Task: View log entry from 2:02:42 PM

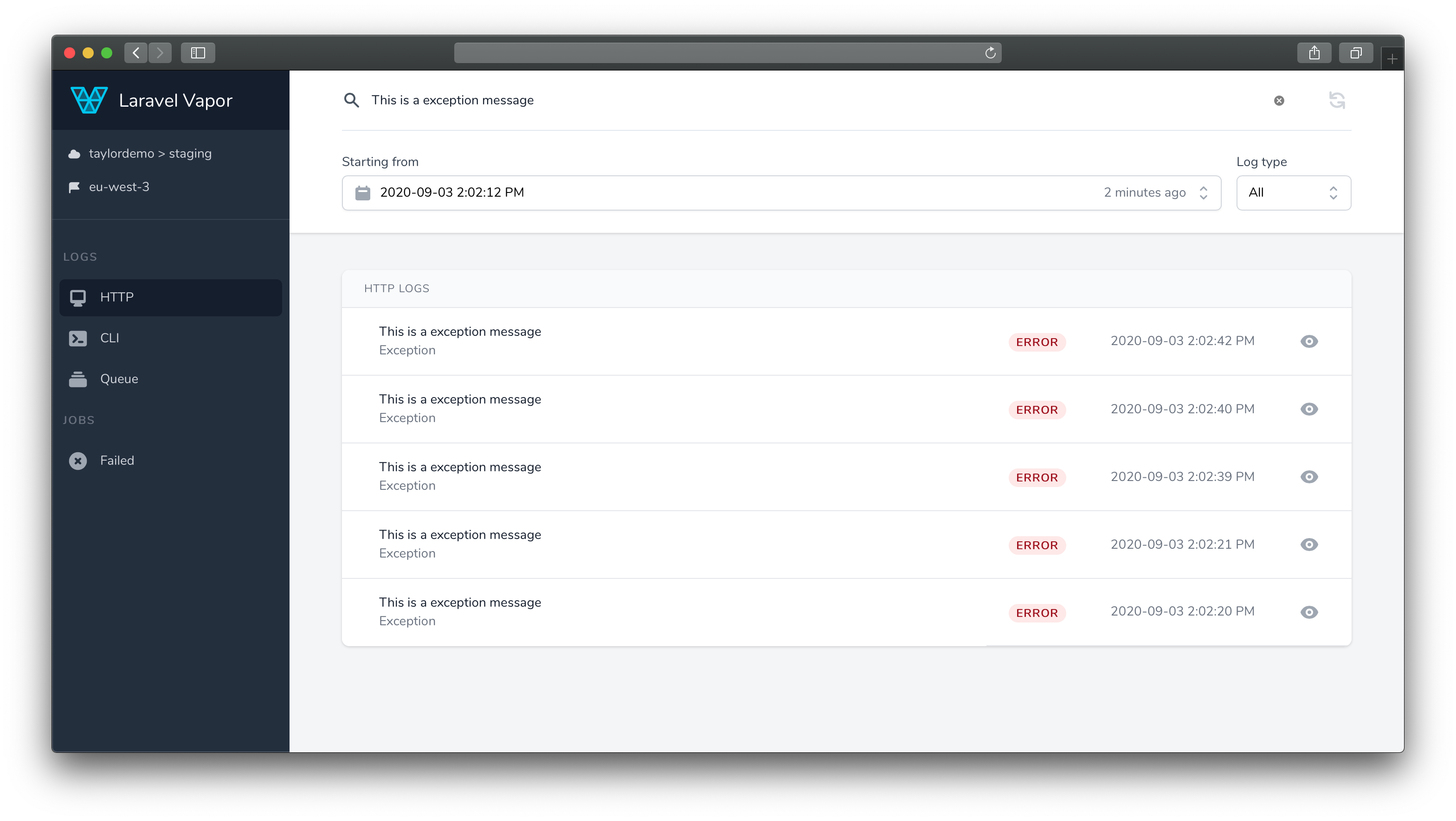Action: (x=1309, y=341)
